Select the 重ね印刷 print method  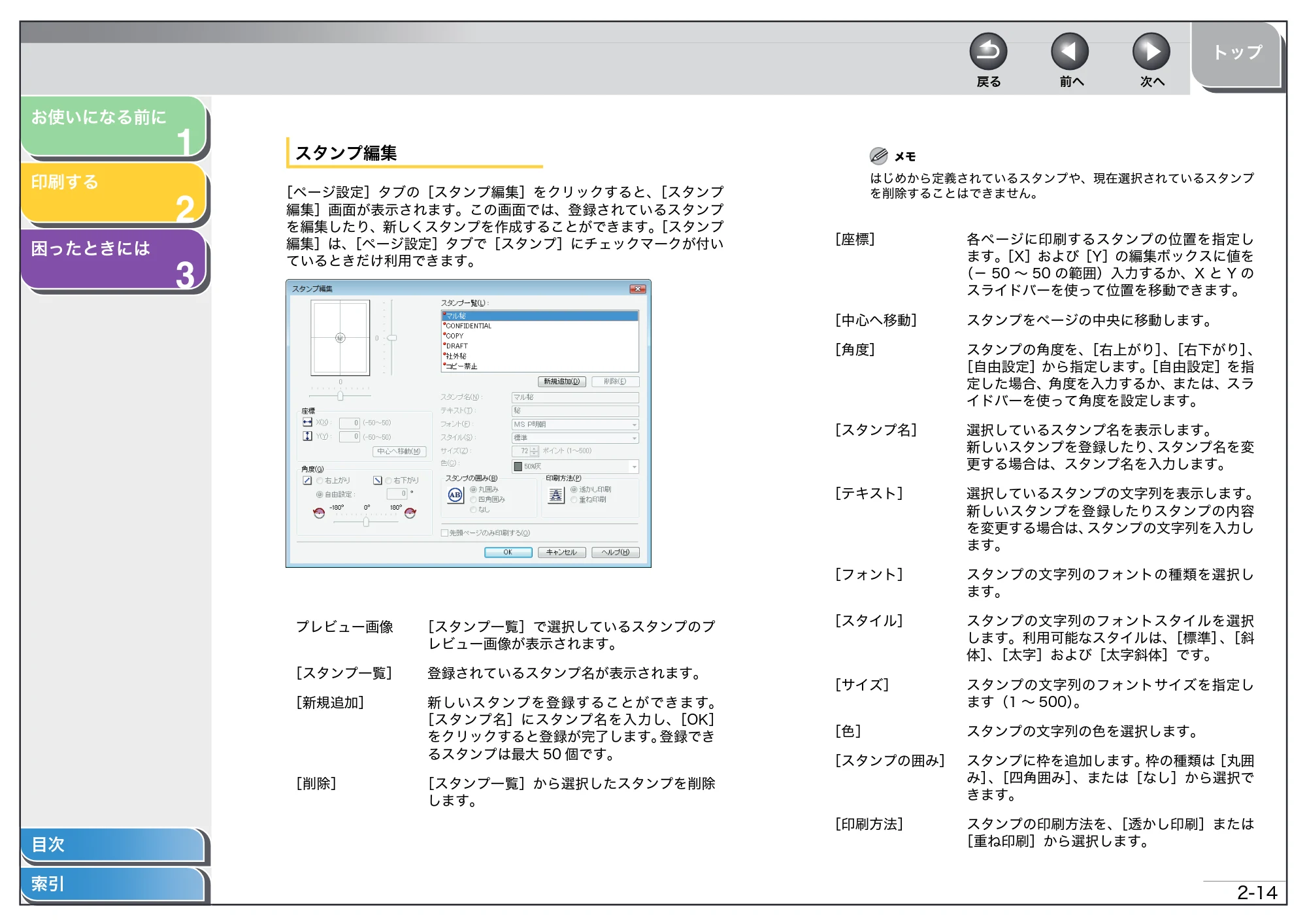(x=574, y=499)
